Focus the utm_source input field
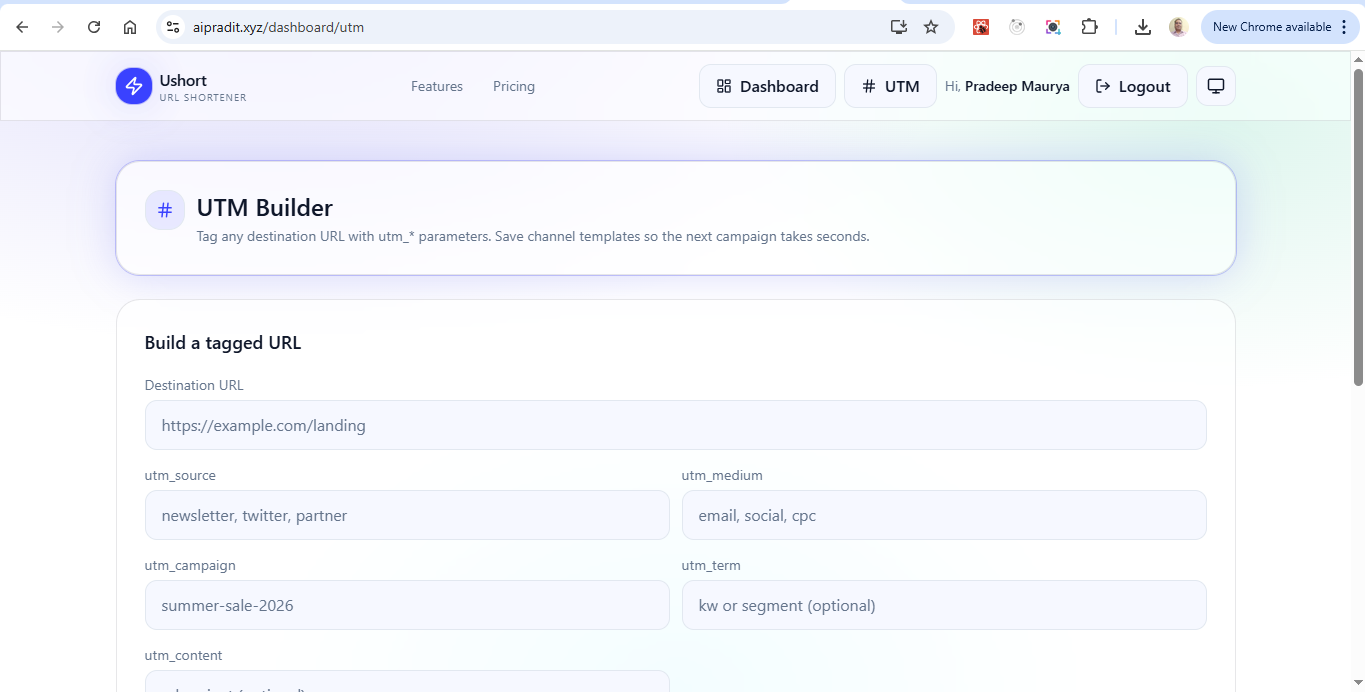Viewport: 1365px width, 692px height. click(407, 515)
